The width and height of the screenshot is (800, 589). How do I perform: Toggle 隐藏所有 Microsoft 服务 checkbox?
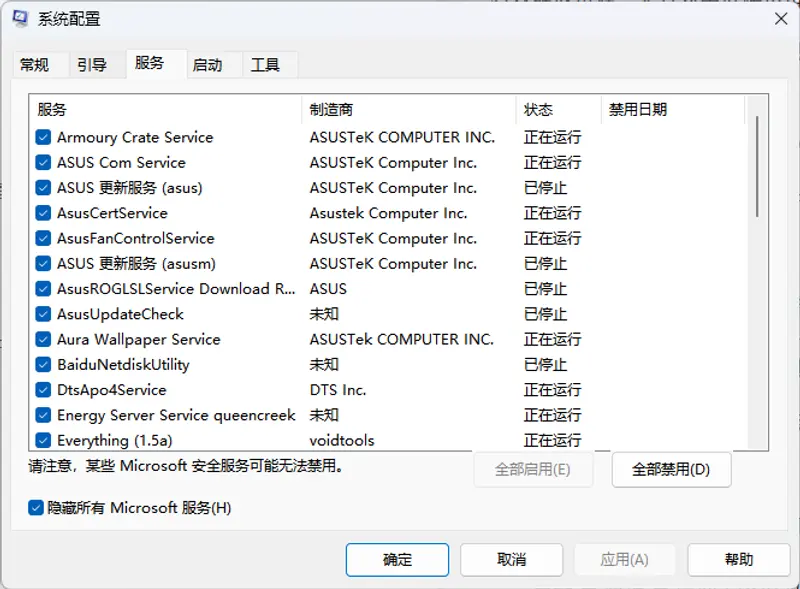(x=36, y=508)
